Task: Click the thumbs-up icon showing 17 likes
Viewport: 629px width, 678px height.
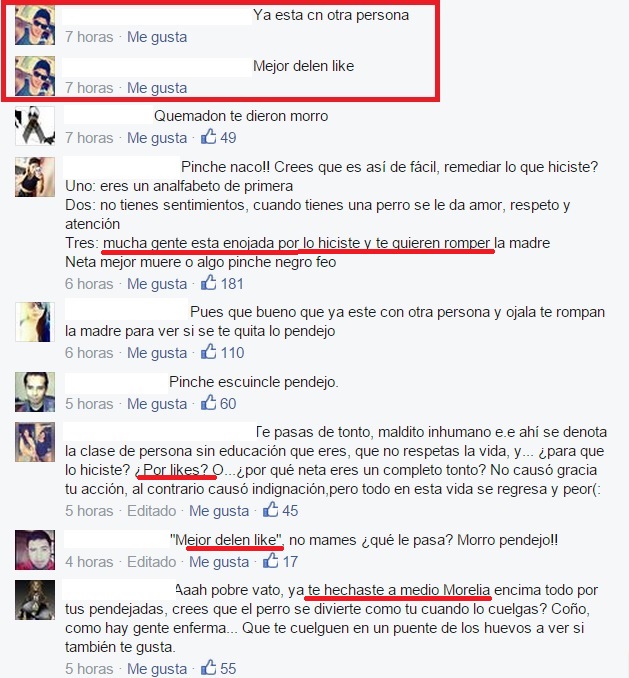Action: pyautogui.click(x=271, y=561)
